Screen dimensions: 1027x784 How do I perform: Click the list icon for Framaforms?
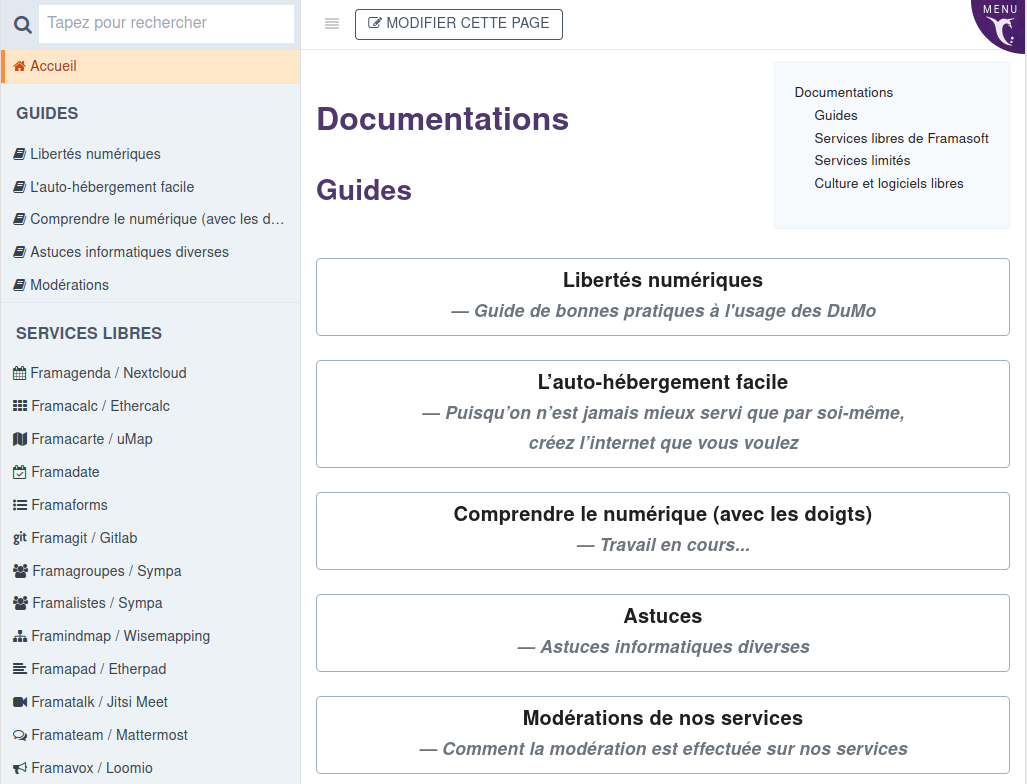coord(20,505)
